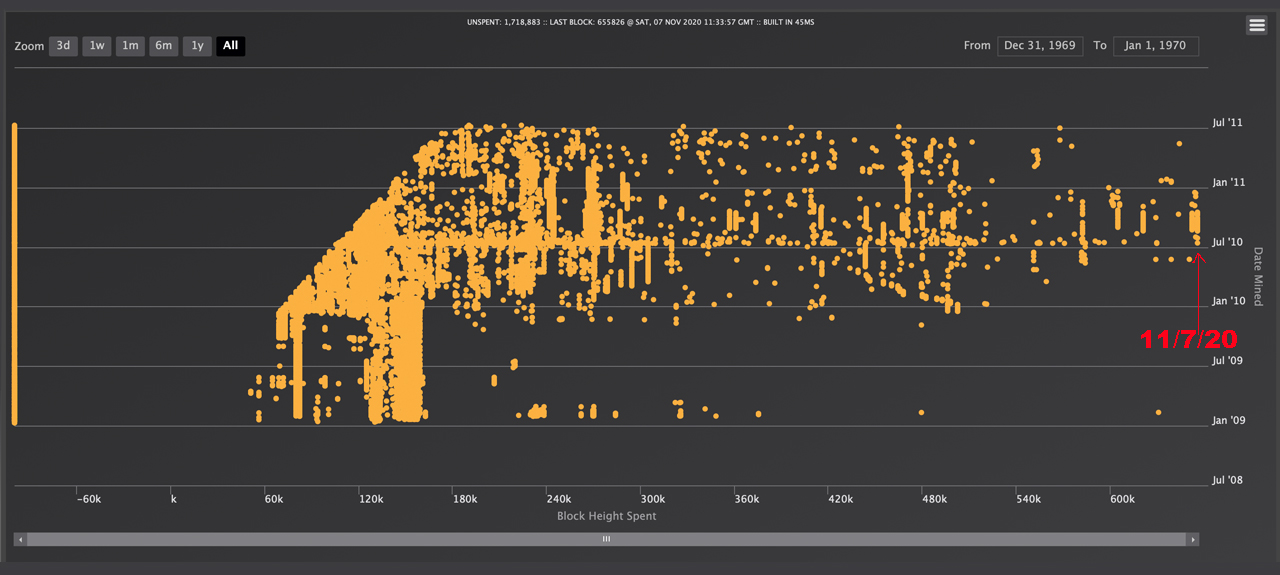Select the 1w zoom option
1280x575 pixels.
click(96, 46)
